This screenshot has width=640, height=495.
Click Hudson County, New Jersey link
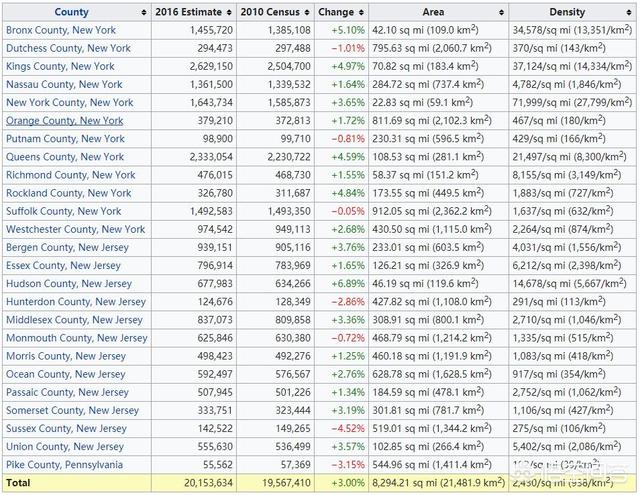[69, 283]
